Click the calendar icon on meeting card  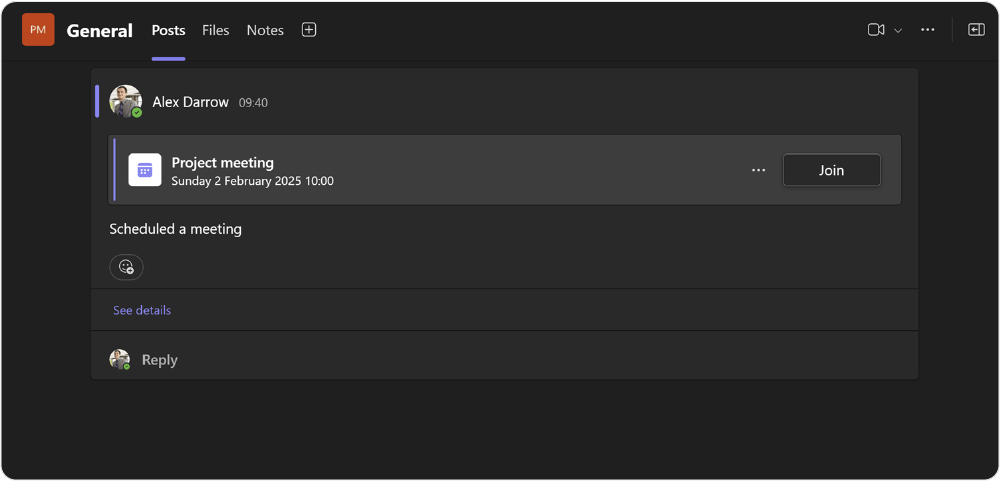(x=145, y=170)
